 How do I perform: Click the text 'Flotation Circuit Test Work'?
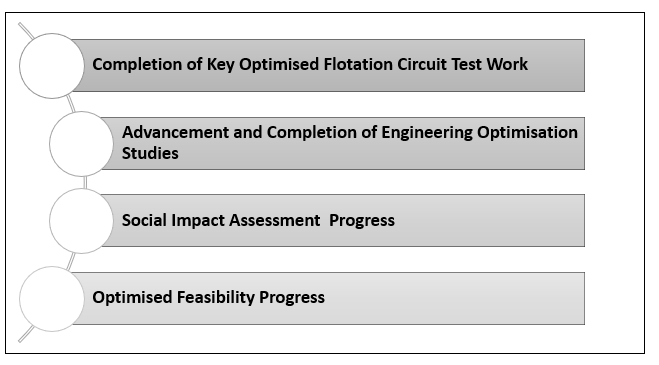tap(425, 64)
